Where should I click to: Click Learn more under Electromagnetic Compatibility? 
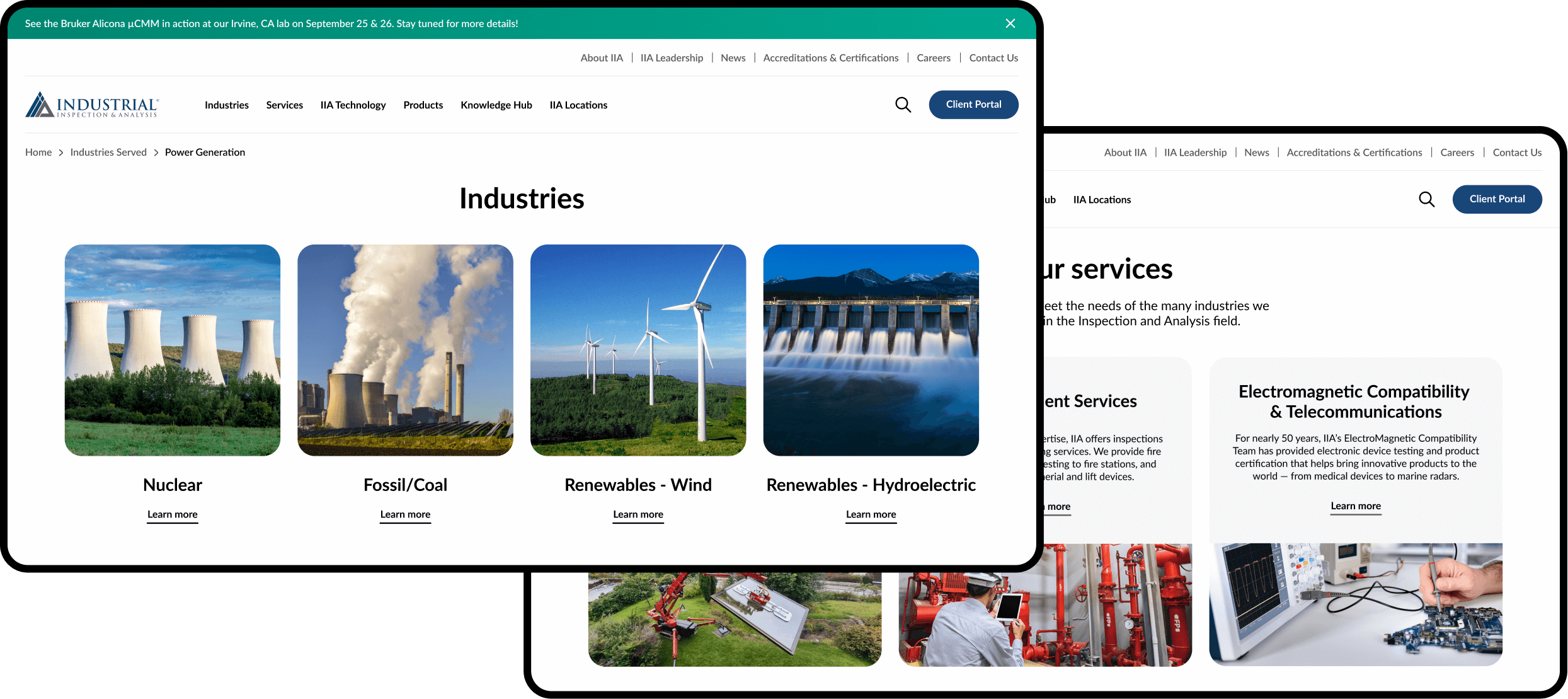(1356, 506)
